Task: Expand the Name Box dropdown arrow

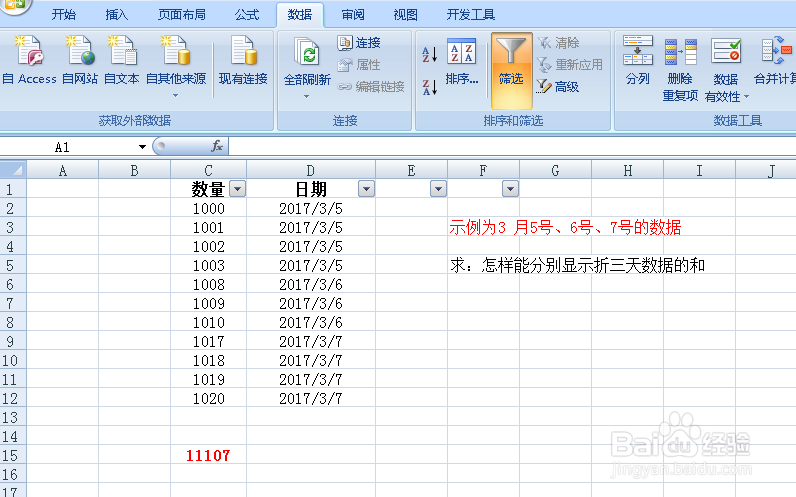Action: click(x=142, y=147)
